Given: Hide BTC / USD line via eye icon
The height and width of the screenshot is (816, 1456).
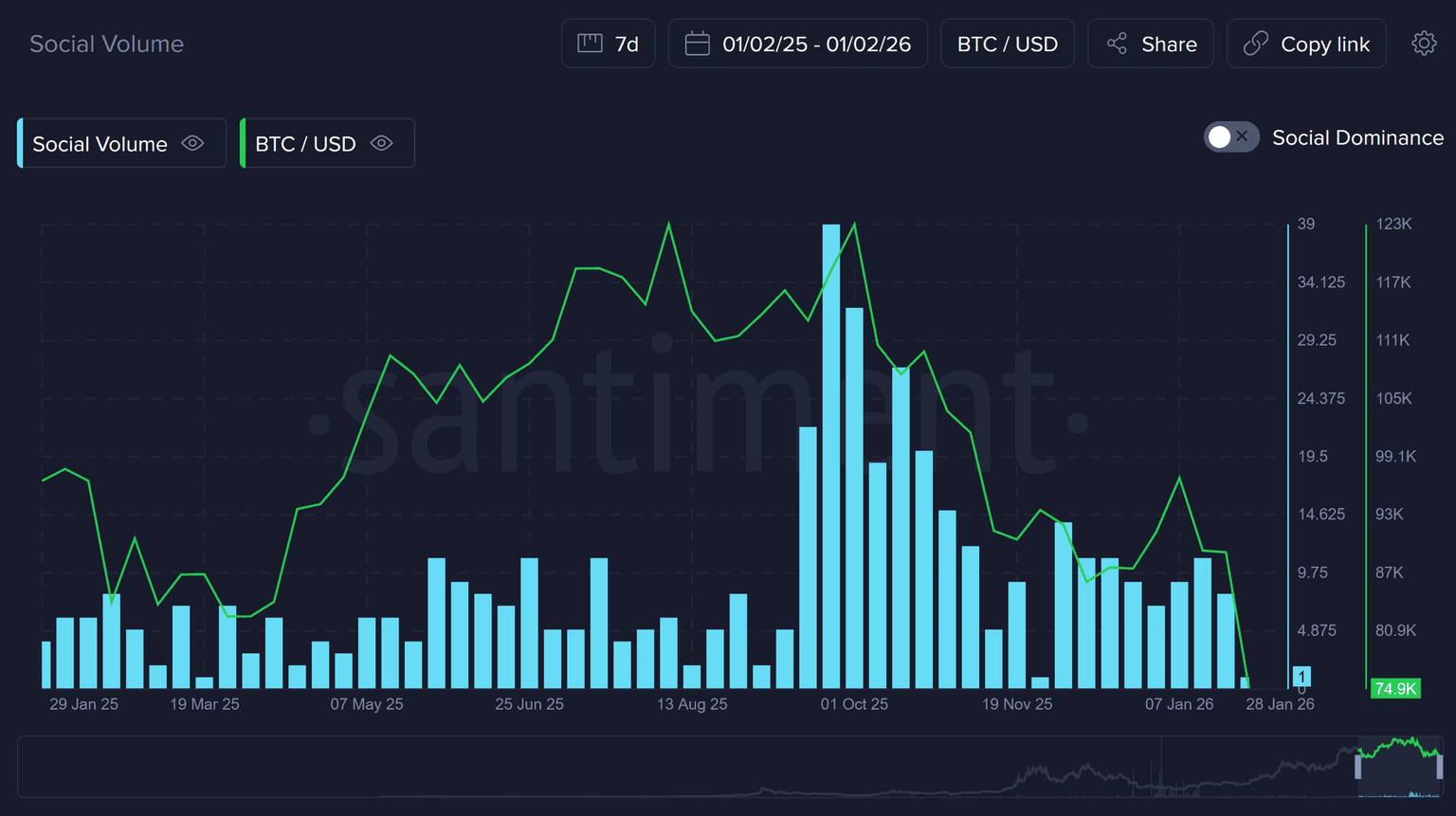Looking at the screenshot, I should click(x=381, y=143).
